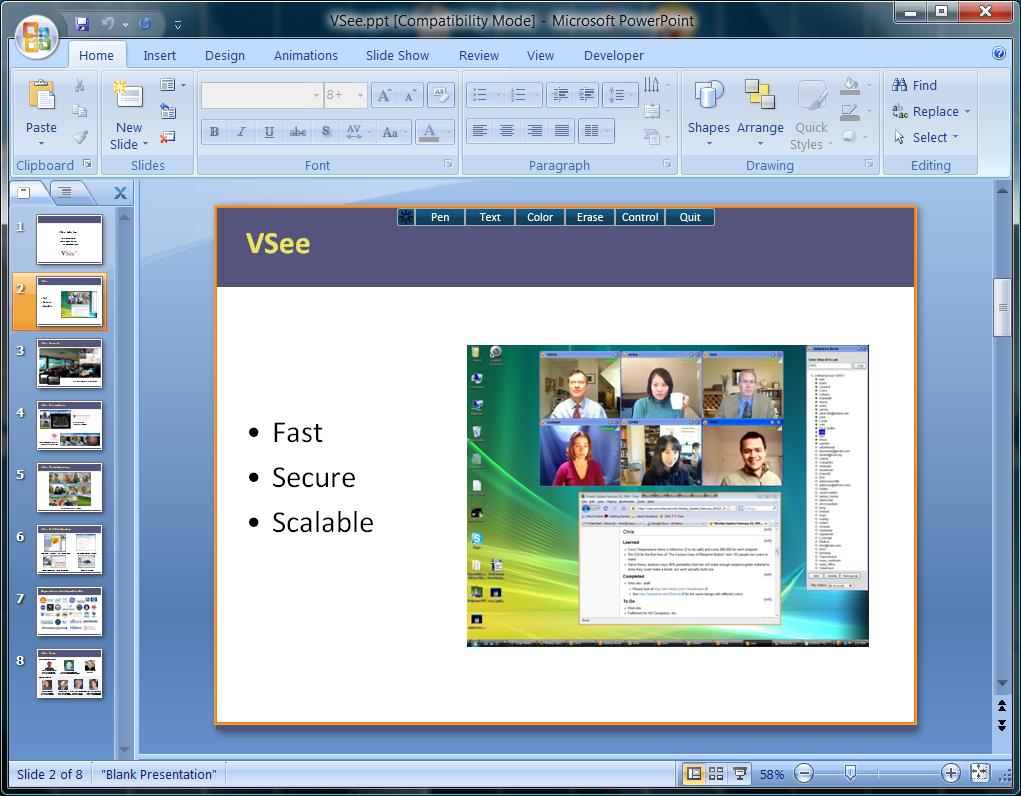1021x796 pixels.
Task: Switch to the Slide Show tab
Action: (397, 56)
